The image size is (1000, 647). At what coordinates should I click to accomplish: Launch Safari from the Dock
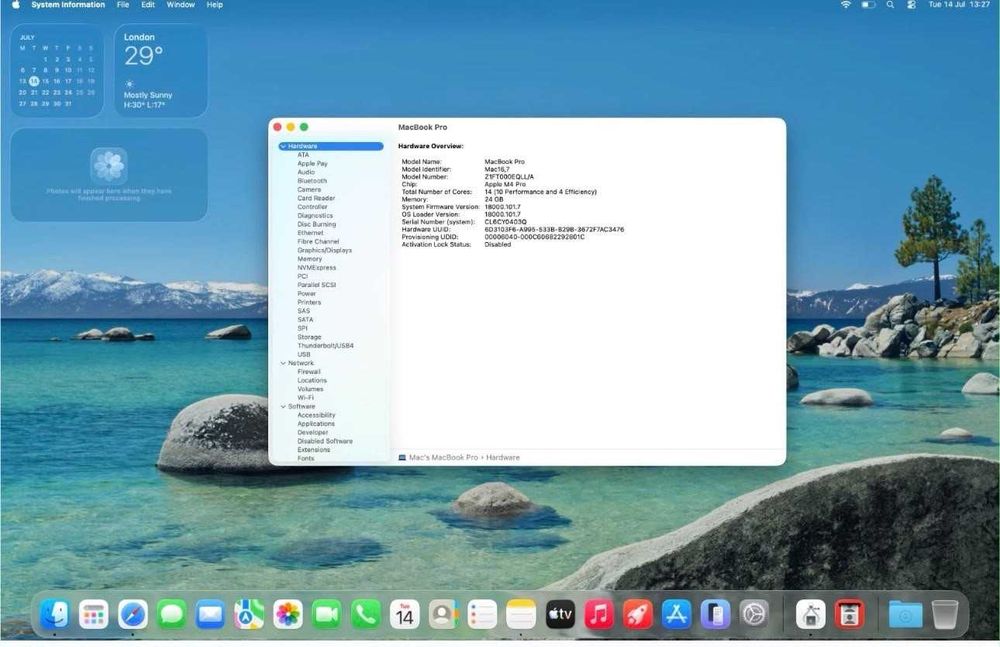(x=133, y=615)
